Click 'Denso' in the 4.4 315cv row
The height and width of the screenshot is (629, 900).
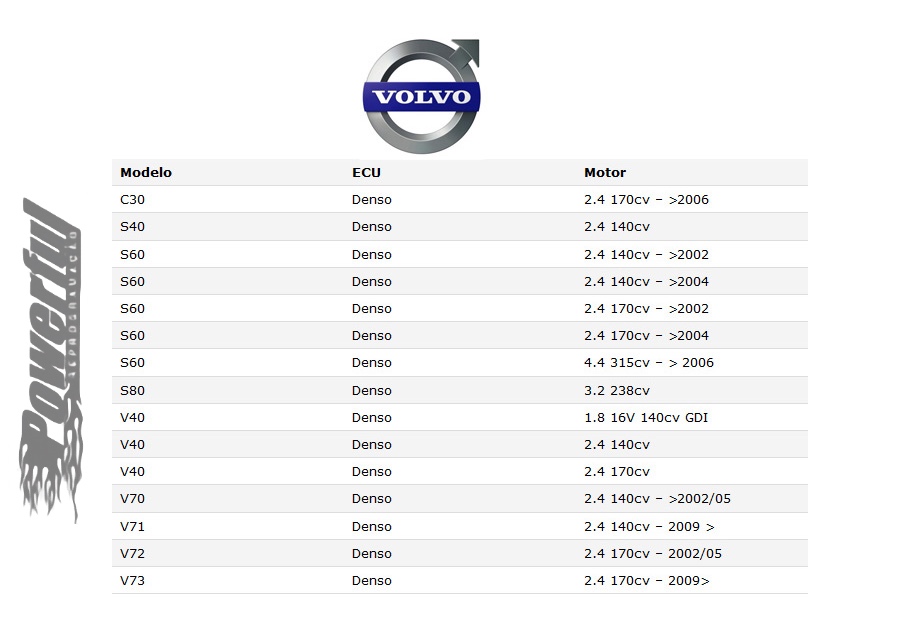coord(372,363)
